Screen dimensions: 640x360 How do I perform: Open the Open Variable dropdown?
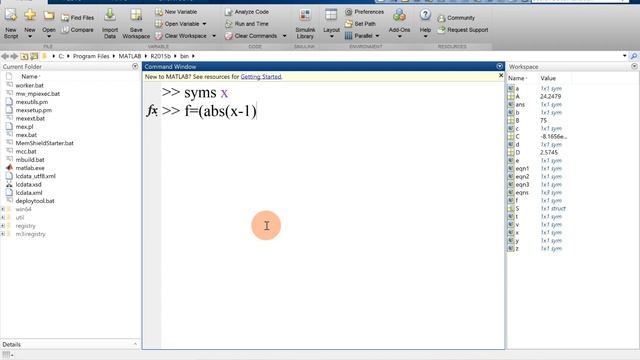click(204, 24)
